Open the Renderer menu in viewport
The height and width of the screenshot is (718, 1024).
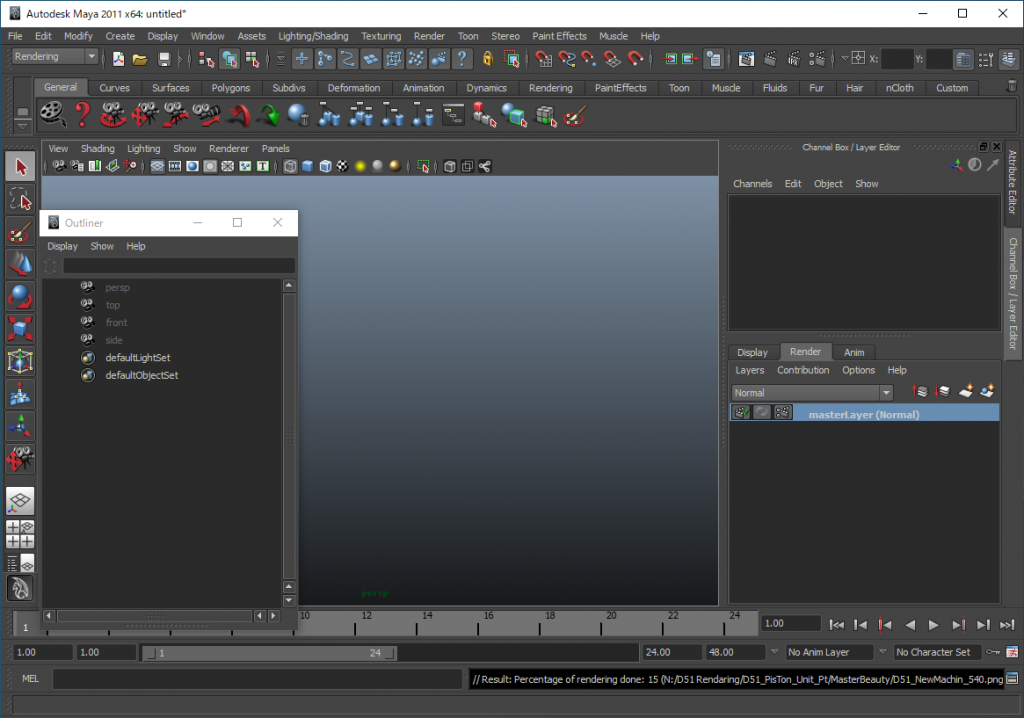pos(229,148)
